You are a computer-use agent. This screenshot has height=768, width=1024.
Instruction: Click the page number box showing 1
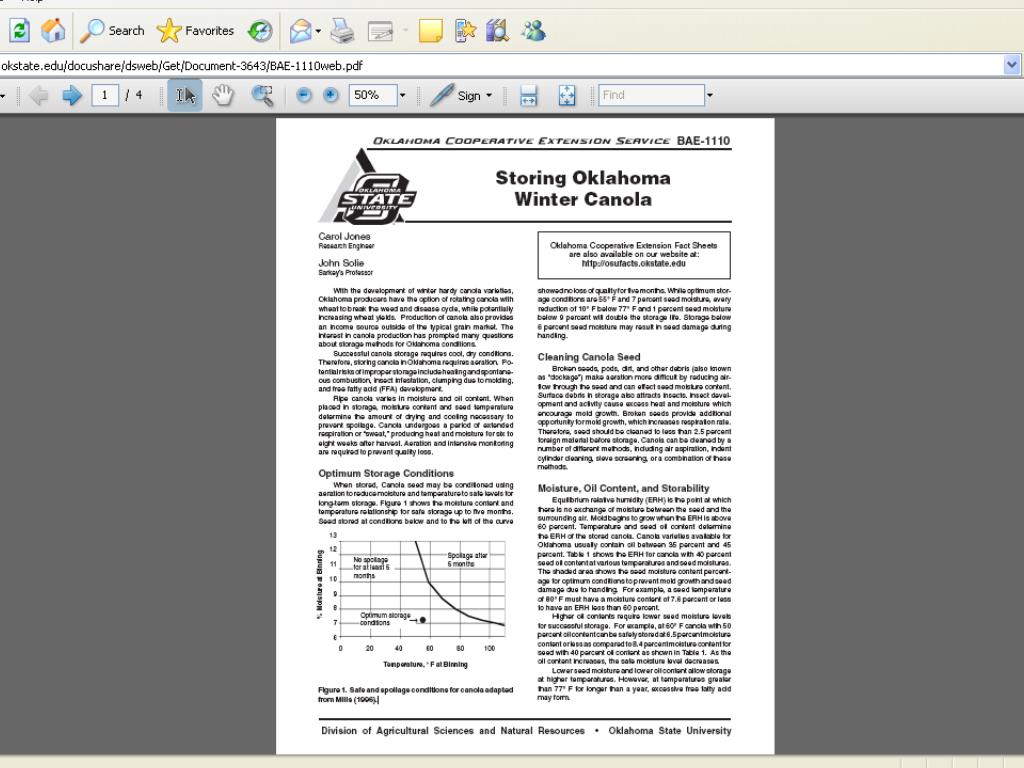(x=104, y=95)
